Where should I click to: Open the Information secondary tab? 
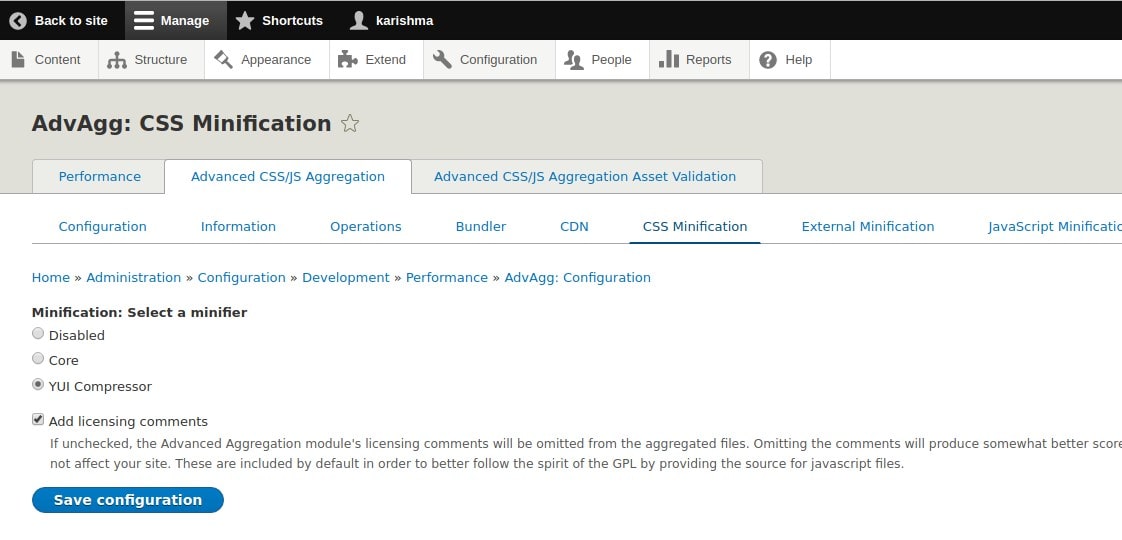tap(238, 227)
